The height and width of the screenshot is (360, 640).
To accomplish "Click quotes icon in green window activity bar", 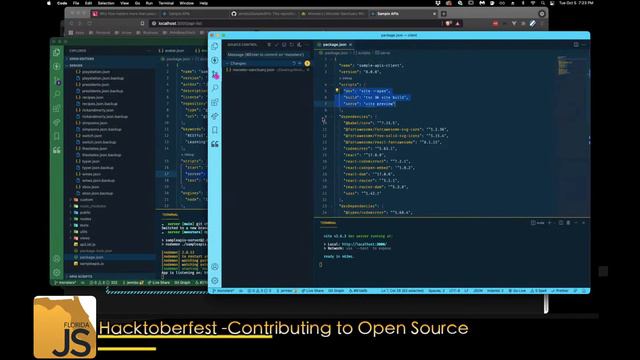I will coord(57,150).
